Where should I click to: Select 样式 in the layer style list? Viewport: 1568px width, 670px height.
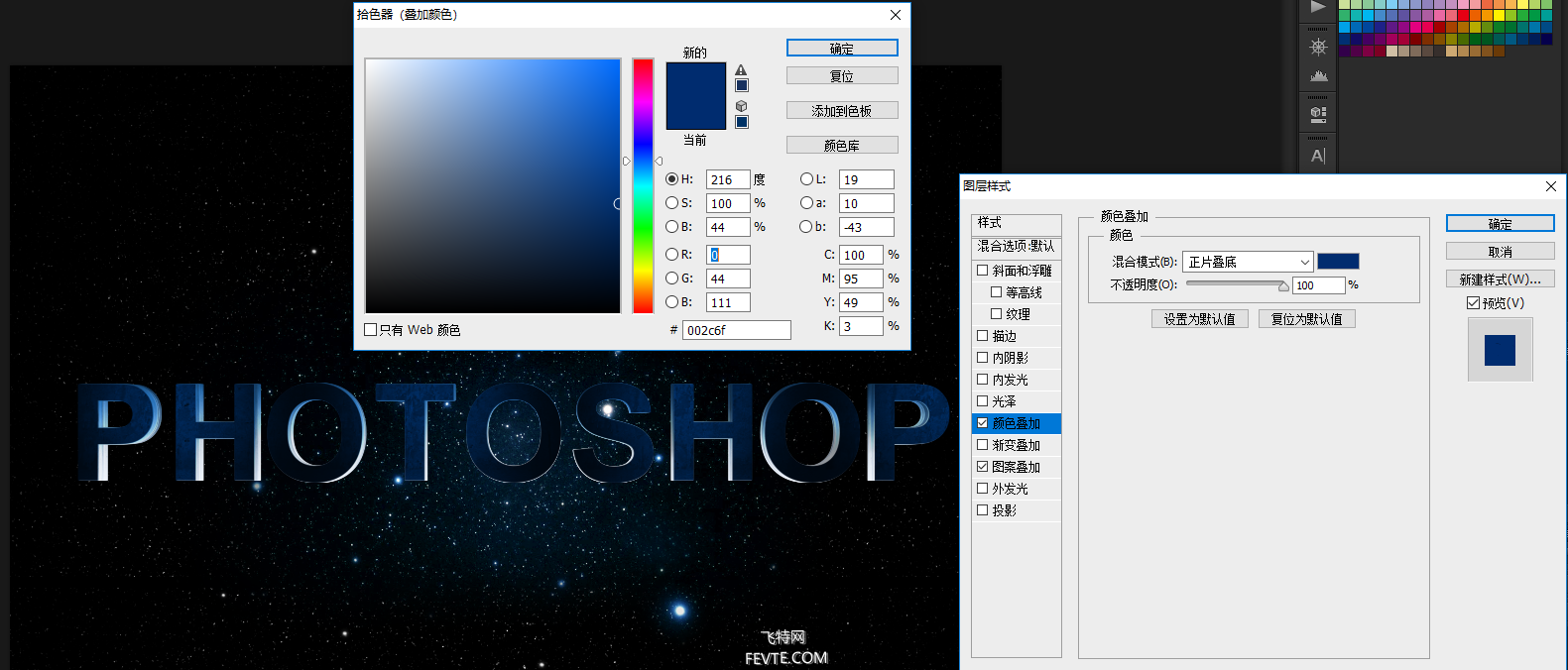click(1017, 223)
